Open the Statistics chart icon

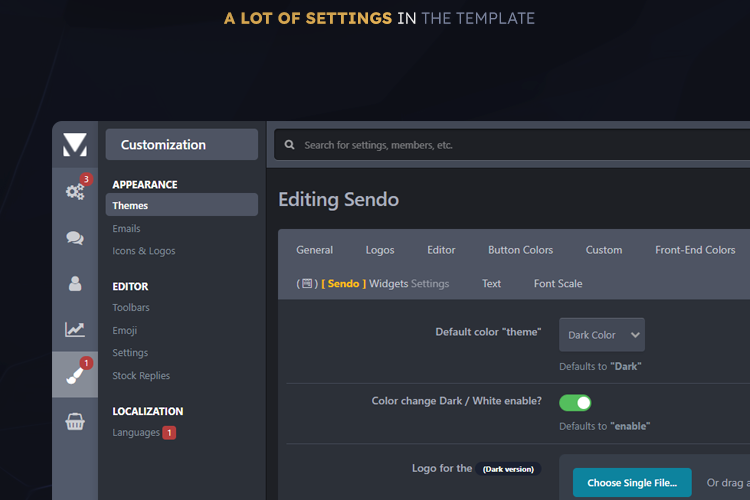pos(75,329)
